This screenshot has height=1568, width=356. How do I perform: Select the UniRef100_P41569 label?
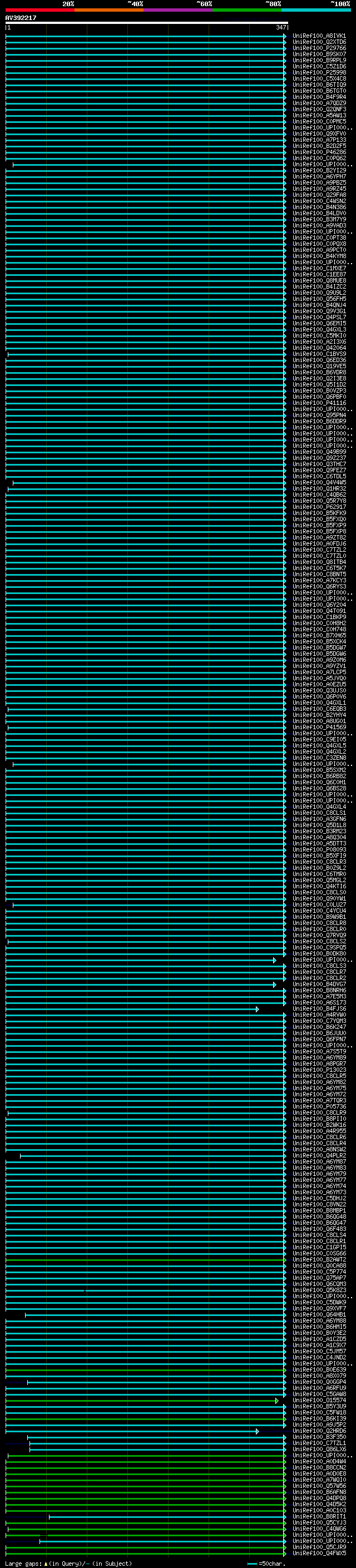pos(319,728)
